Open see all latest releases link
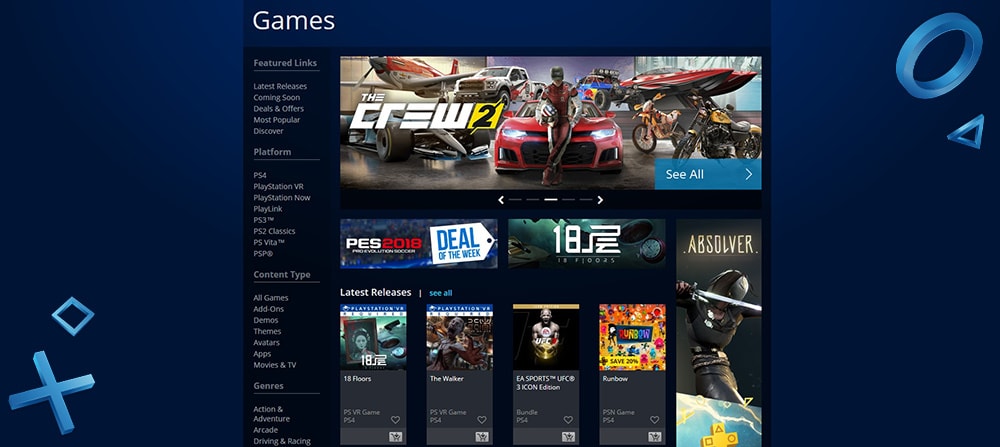Screen dimensions: 1000x447 441,293
